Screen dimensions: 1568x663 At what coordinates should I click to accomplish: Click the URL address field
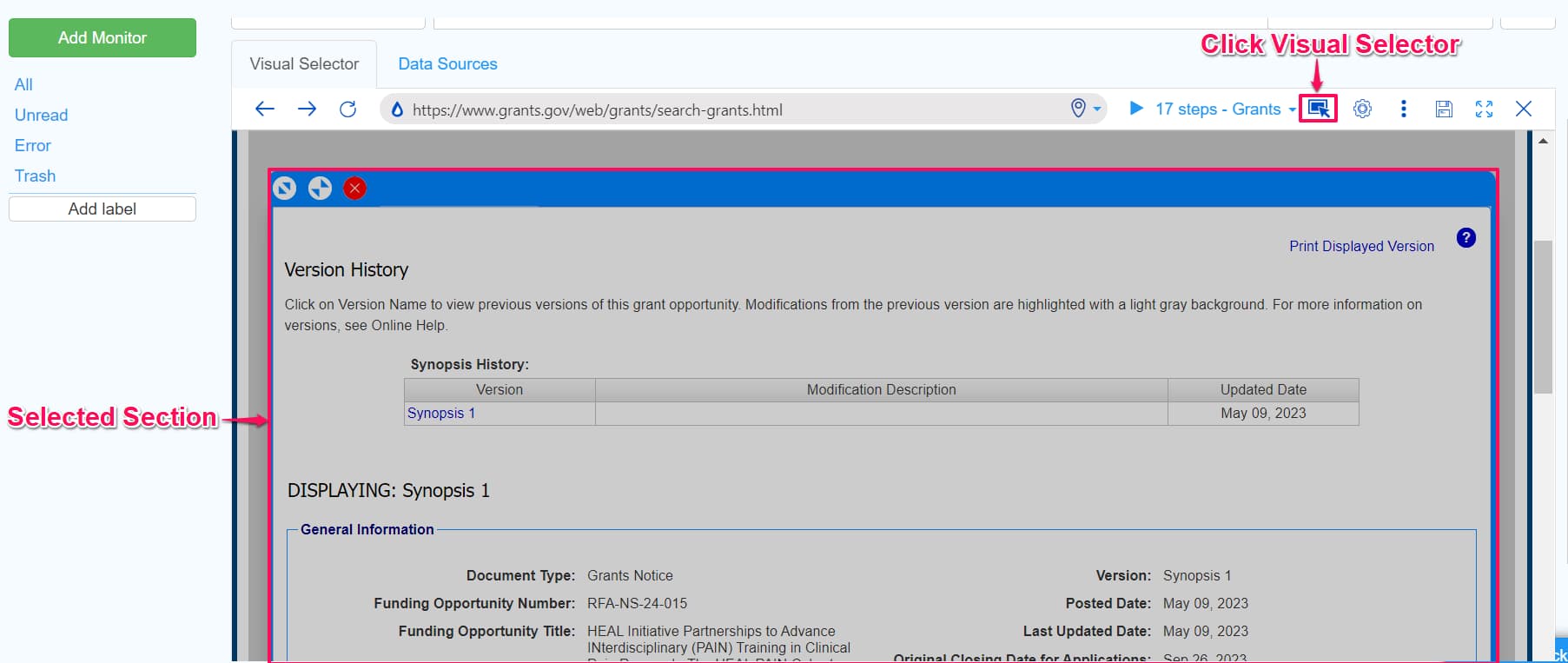click(x=730, y=109)
